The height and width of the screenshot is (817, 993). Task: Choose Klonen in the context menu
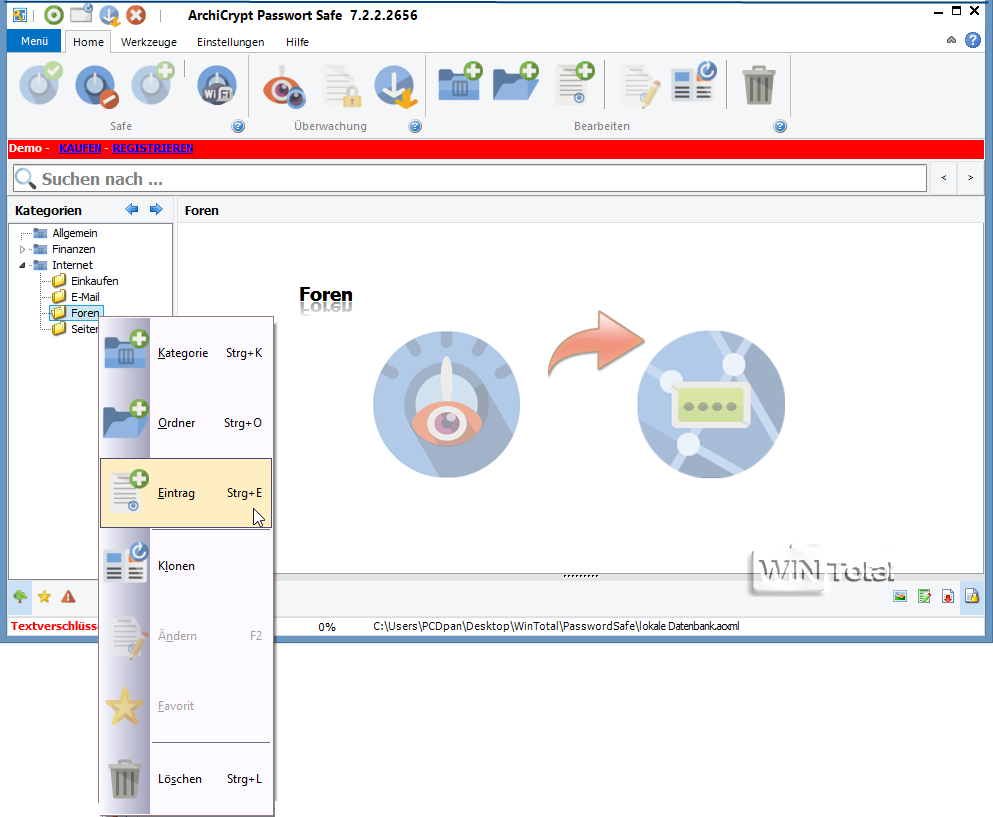tap(186, 566)
